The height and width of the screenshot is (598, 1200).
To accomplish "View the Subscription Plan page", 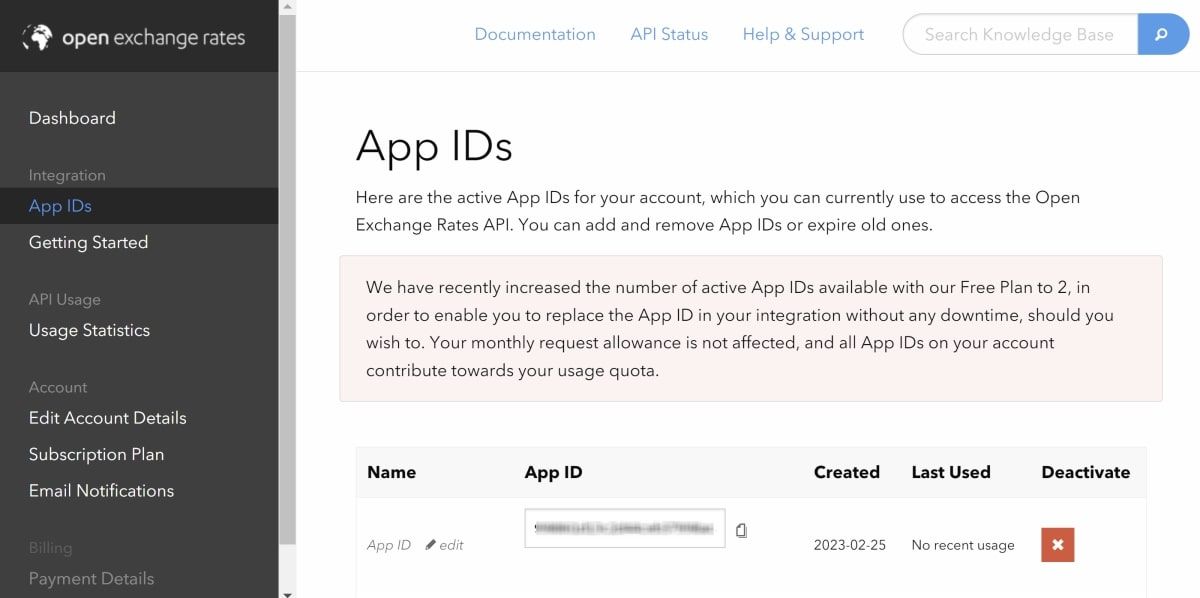I will click(x=96, y=454).
